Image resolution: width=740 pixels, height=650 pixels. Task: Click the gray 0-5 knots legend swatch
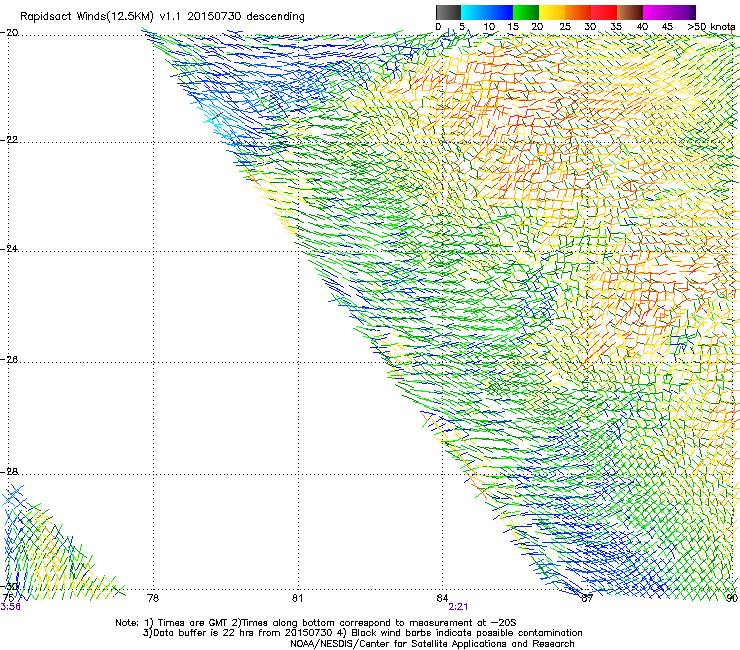448,12
